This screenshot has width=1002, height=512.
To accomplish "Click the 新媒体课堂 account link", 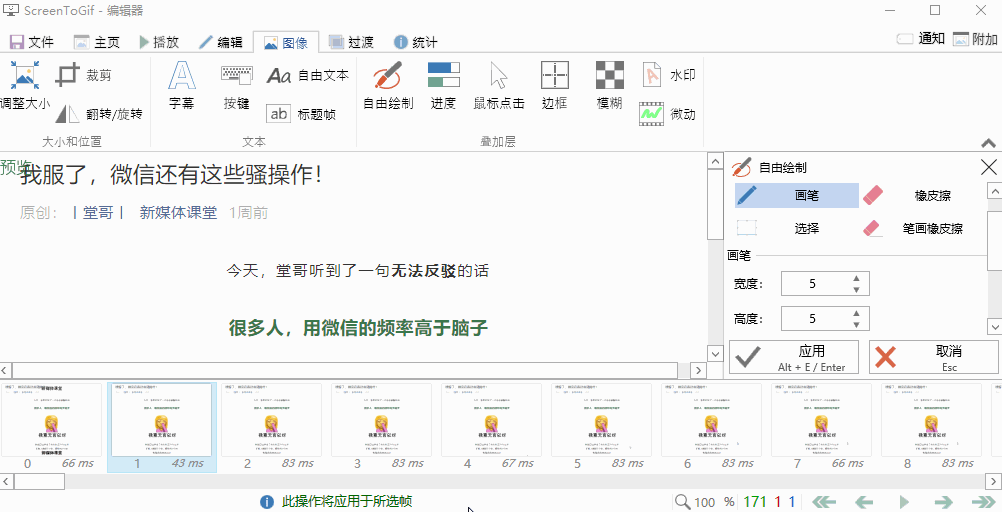I will point(178,213).
